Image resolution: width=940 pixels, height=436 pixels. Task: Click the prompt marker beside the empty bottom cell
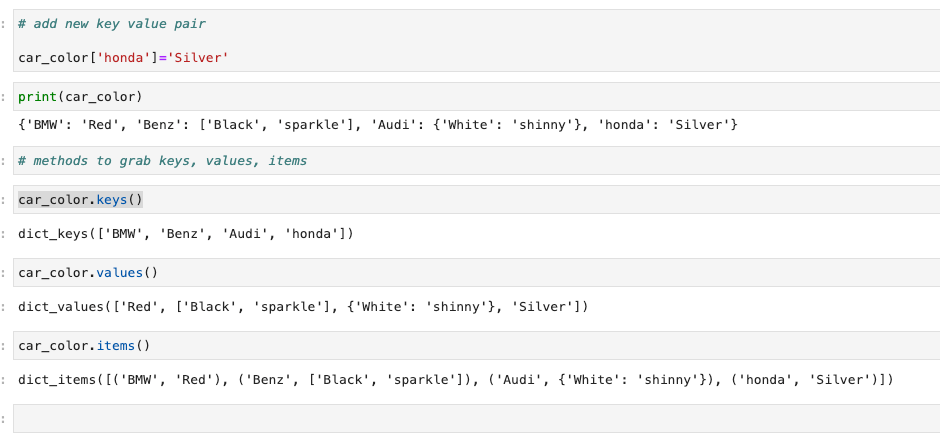[x=4, y=418]
